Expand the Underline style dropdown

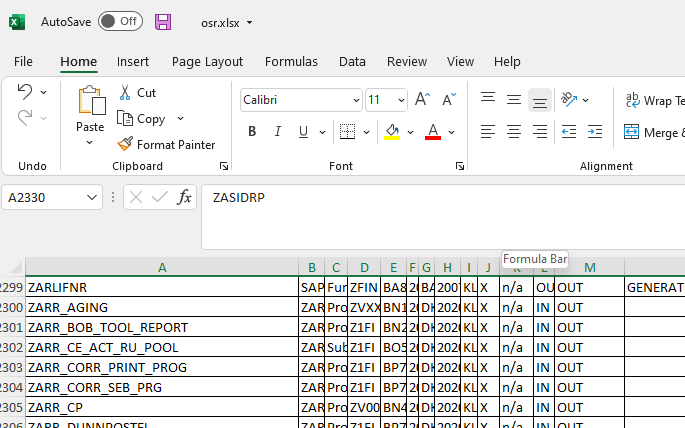[x=322, y=132]
